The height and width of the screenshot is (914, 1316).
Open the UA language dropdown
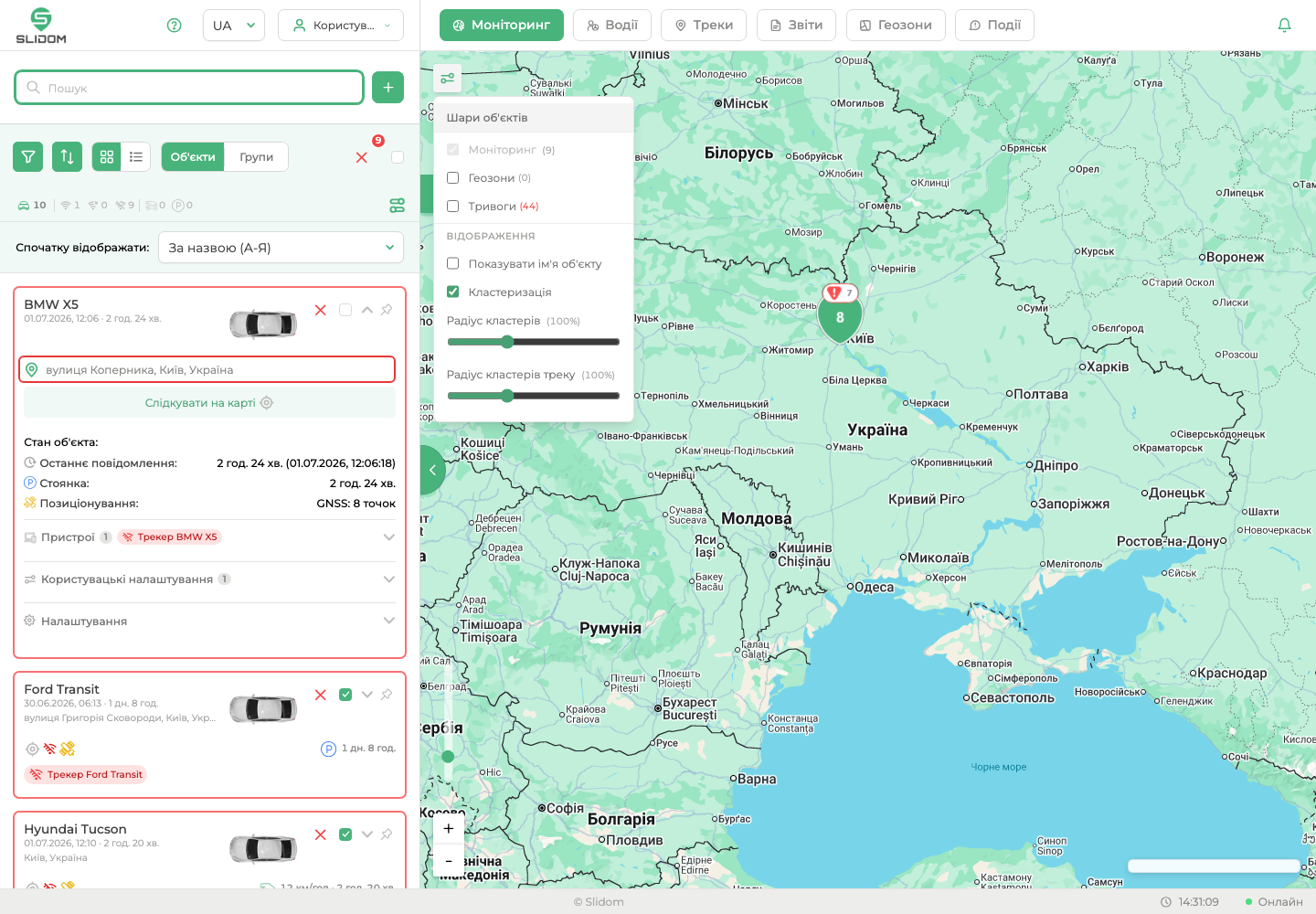(x=234, y=26)
